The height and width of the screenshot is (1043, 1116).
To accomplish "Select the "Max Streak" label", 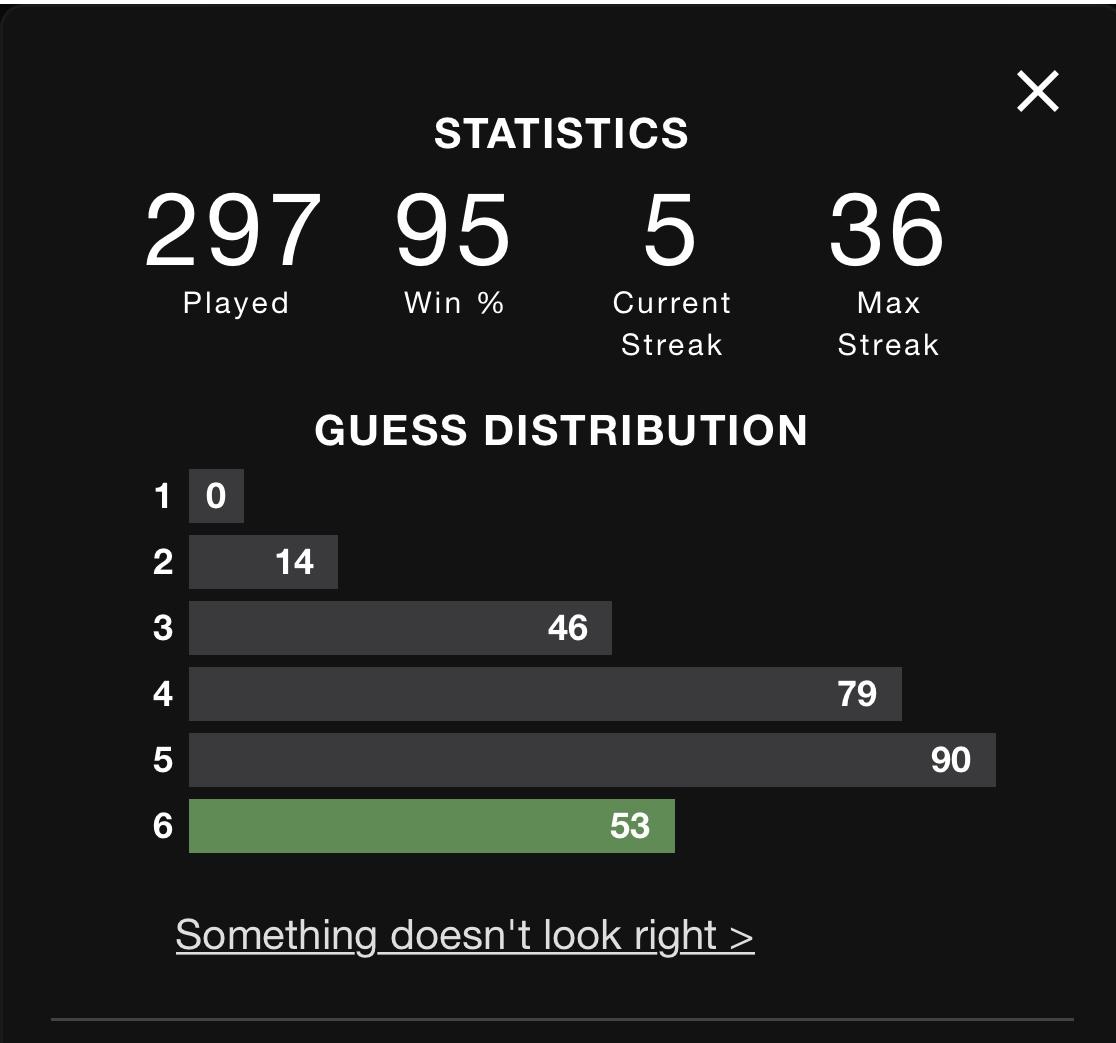I will click(x=888, y=324).
